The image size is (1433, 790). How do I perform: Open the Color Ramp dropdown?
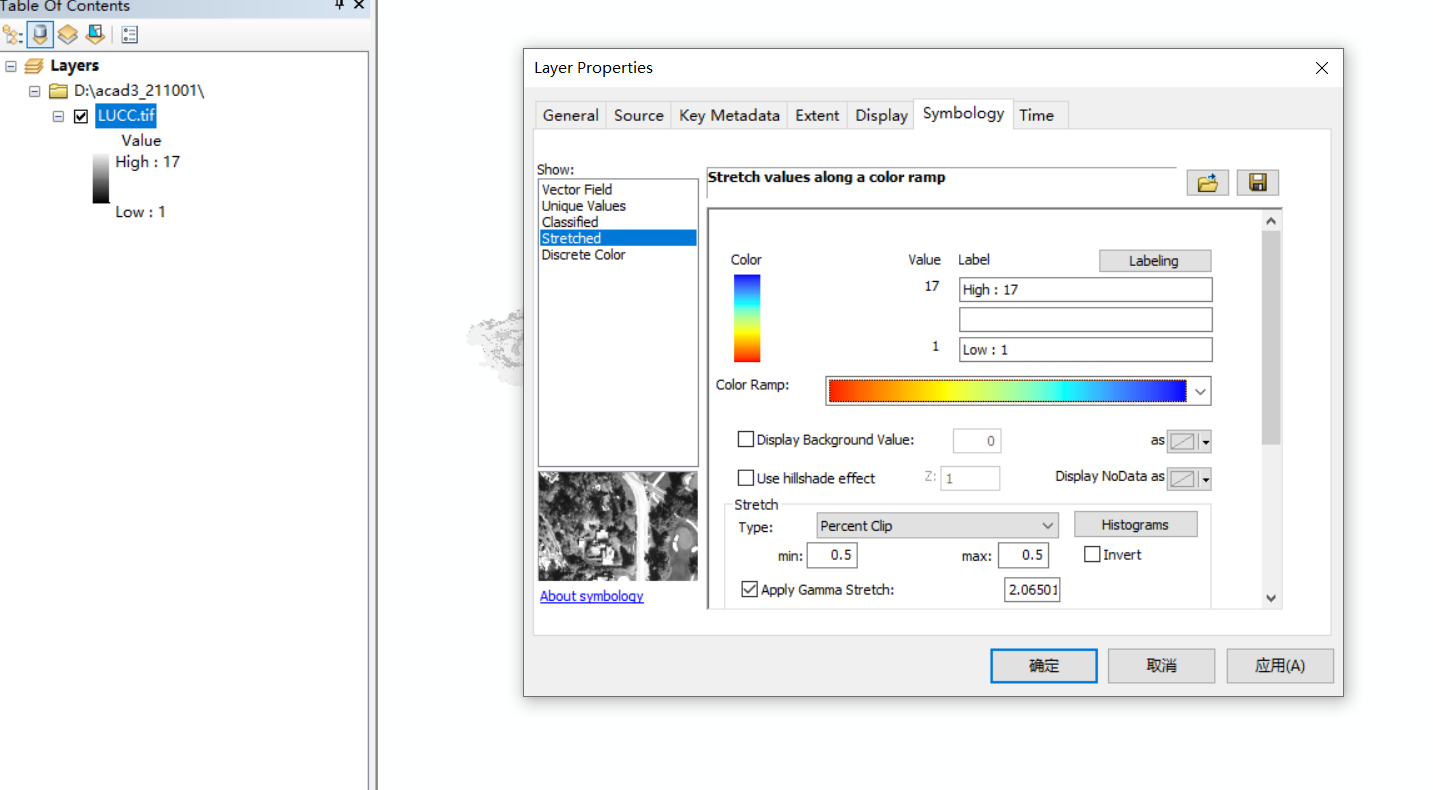(x=1200, y=391)
